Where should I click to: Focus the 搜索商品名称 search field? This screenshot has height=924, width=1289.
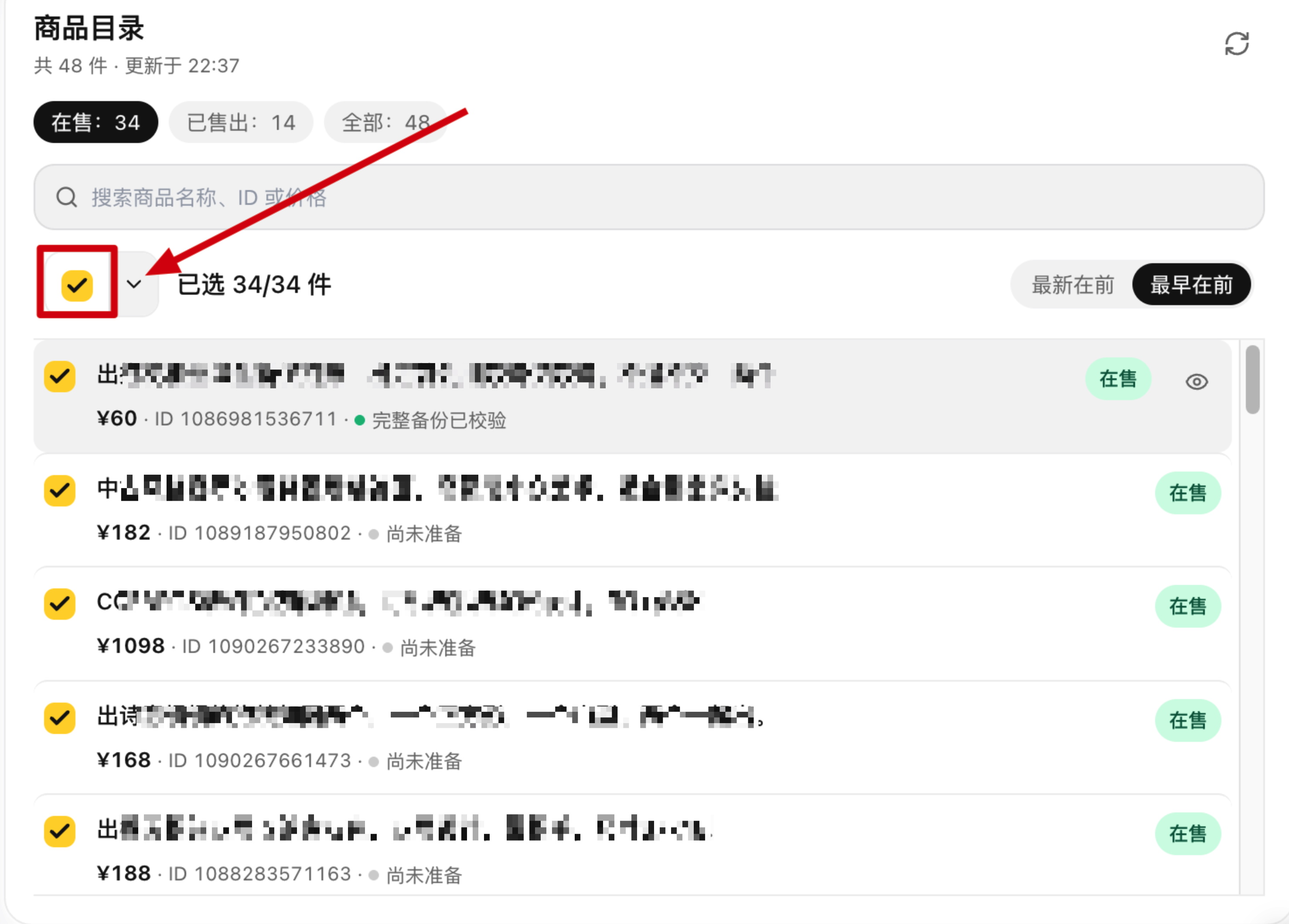tap(648, 197)
